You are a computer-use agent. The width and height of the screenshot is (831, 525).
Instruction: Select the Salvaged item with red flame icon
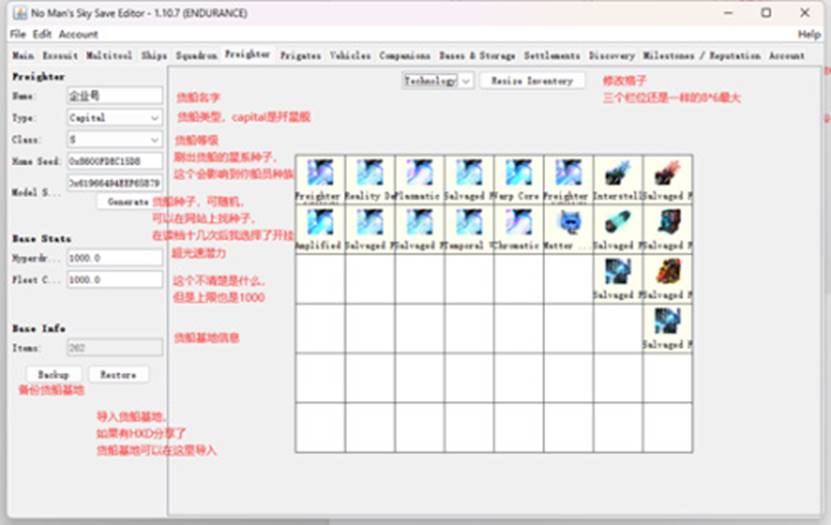(668, 180)
